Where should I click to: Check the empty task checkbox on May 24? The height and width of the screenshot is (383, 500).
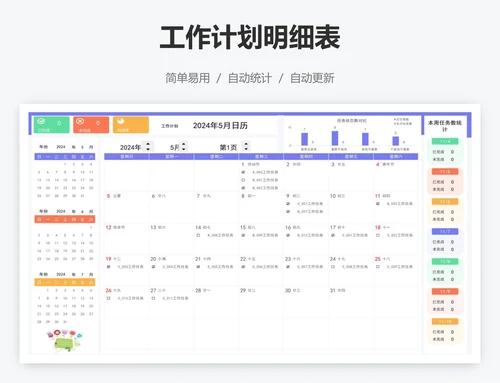point(333,267)
